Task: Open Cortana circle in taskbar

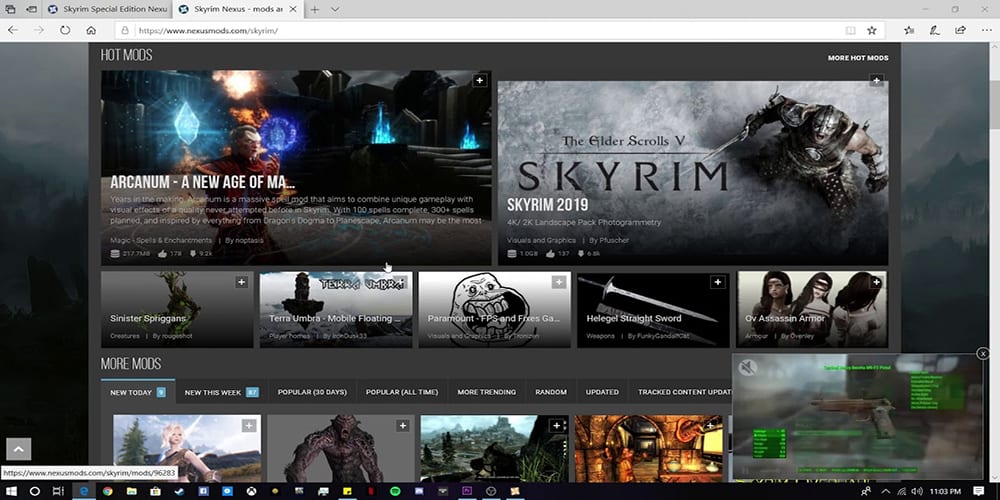Action: point(35,491)
